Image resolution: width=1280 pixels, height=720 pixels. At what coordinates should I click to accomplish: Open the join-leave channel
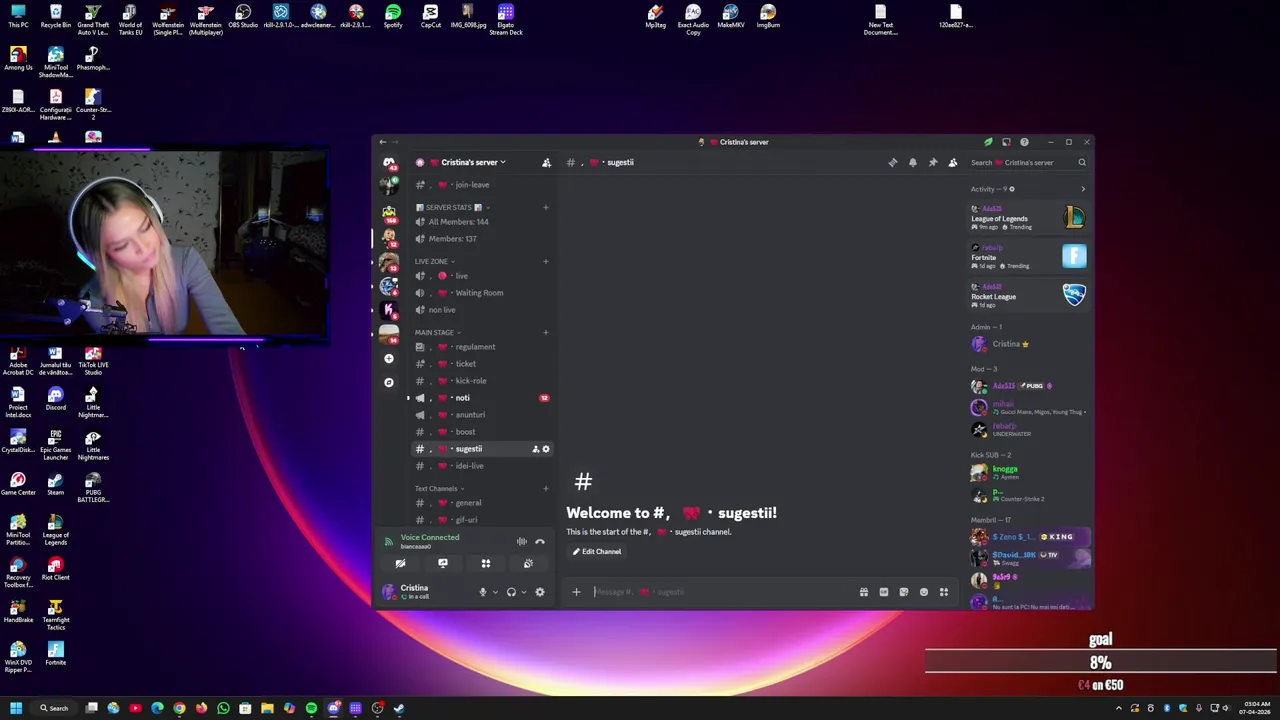point(482,185)
